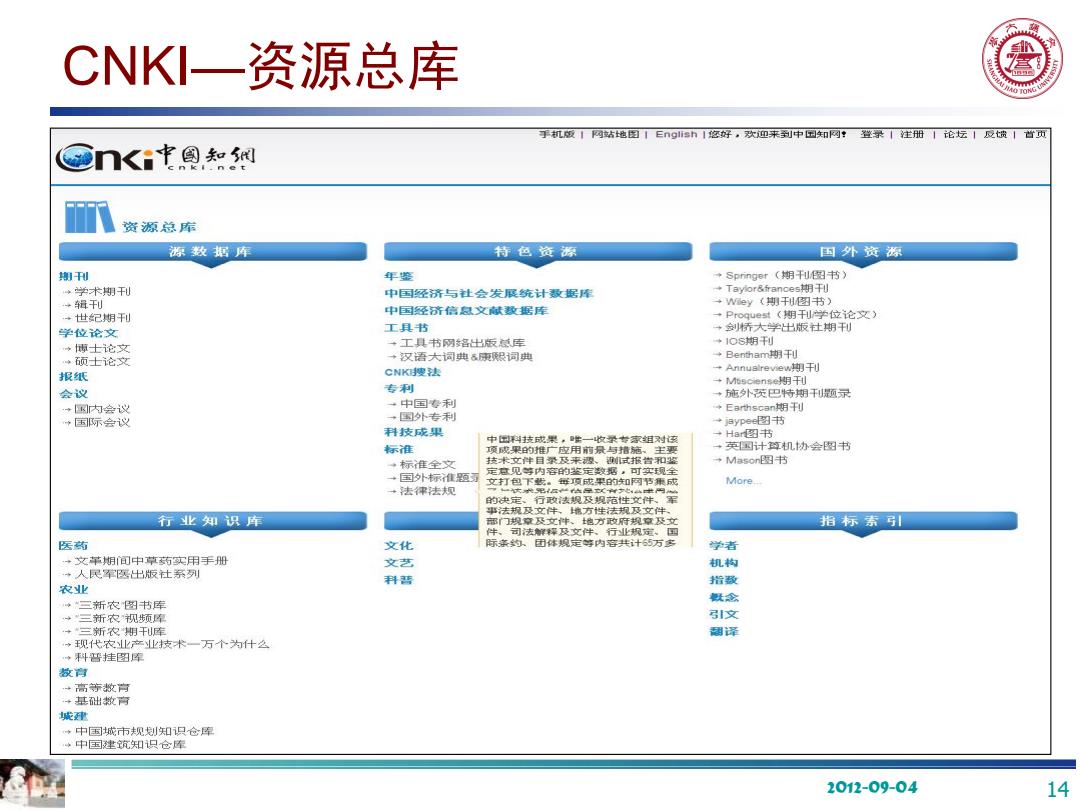Open 中国经济与社会发展统计数据库
This screenshot has height=810, width=1080.
(489, 293)
